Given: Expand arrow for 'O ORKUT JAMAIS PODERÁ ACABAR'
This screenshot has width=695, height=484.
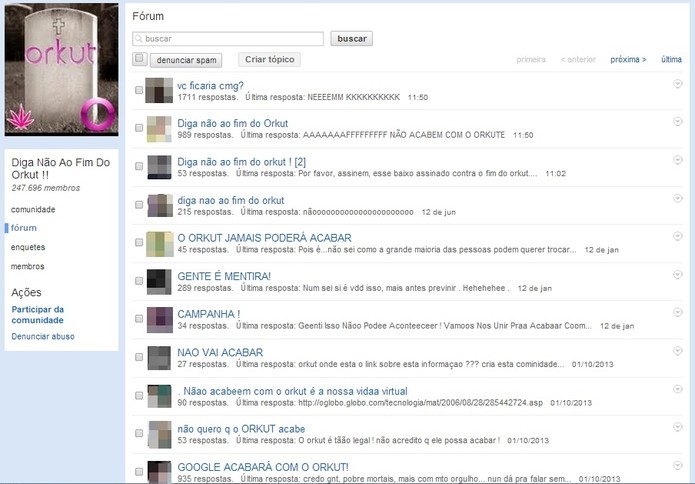Looking at the screenshot, I should 678,236.
